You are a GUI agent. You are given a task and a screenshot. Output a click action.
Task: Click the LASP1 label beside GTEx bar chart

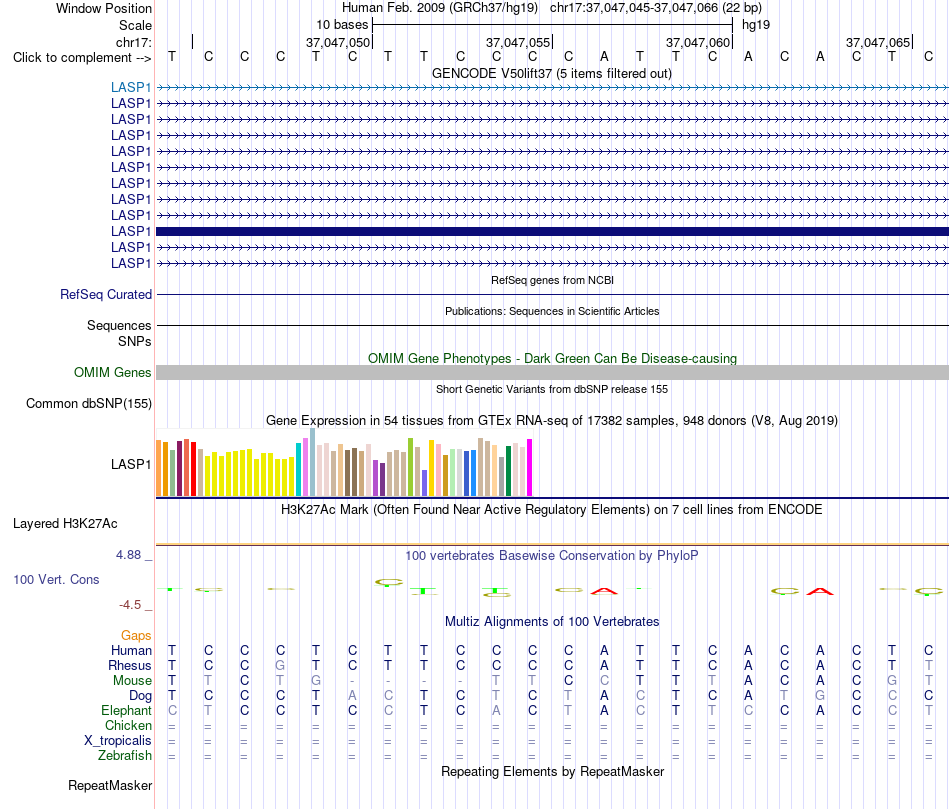point(131,464)
